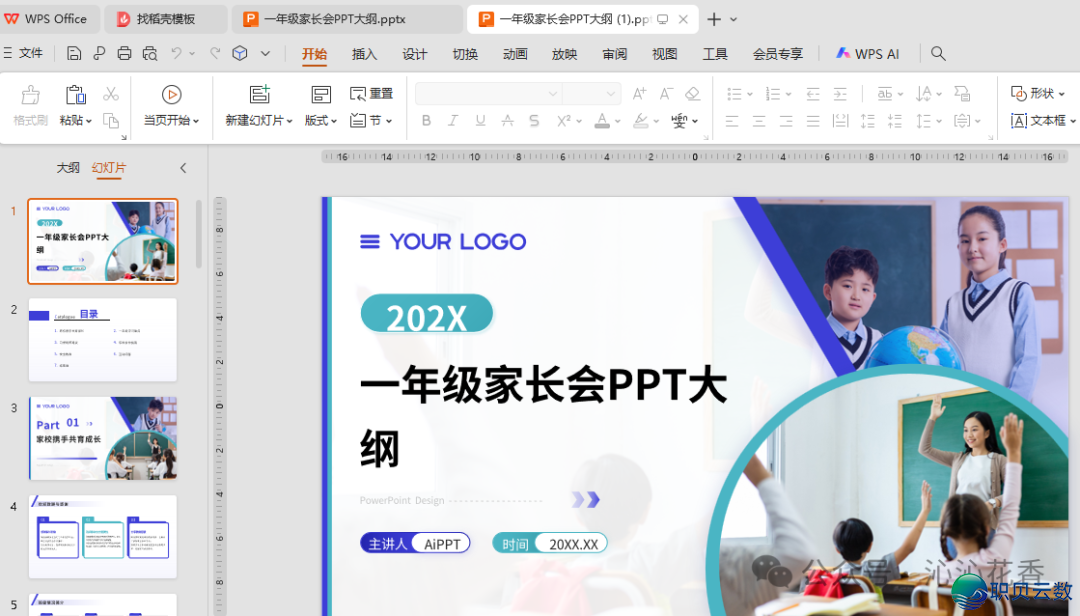The image size is (1080, 616).
Task: Open the font name dropdown
Action: coord(552,94)
